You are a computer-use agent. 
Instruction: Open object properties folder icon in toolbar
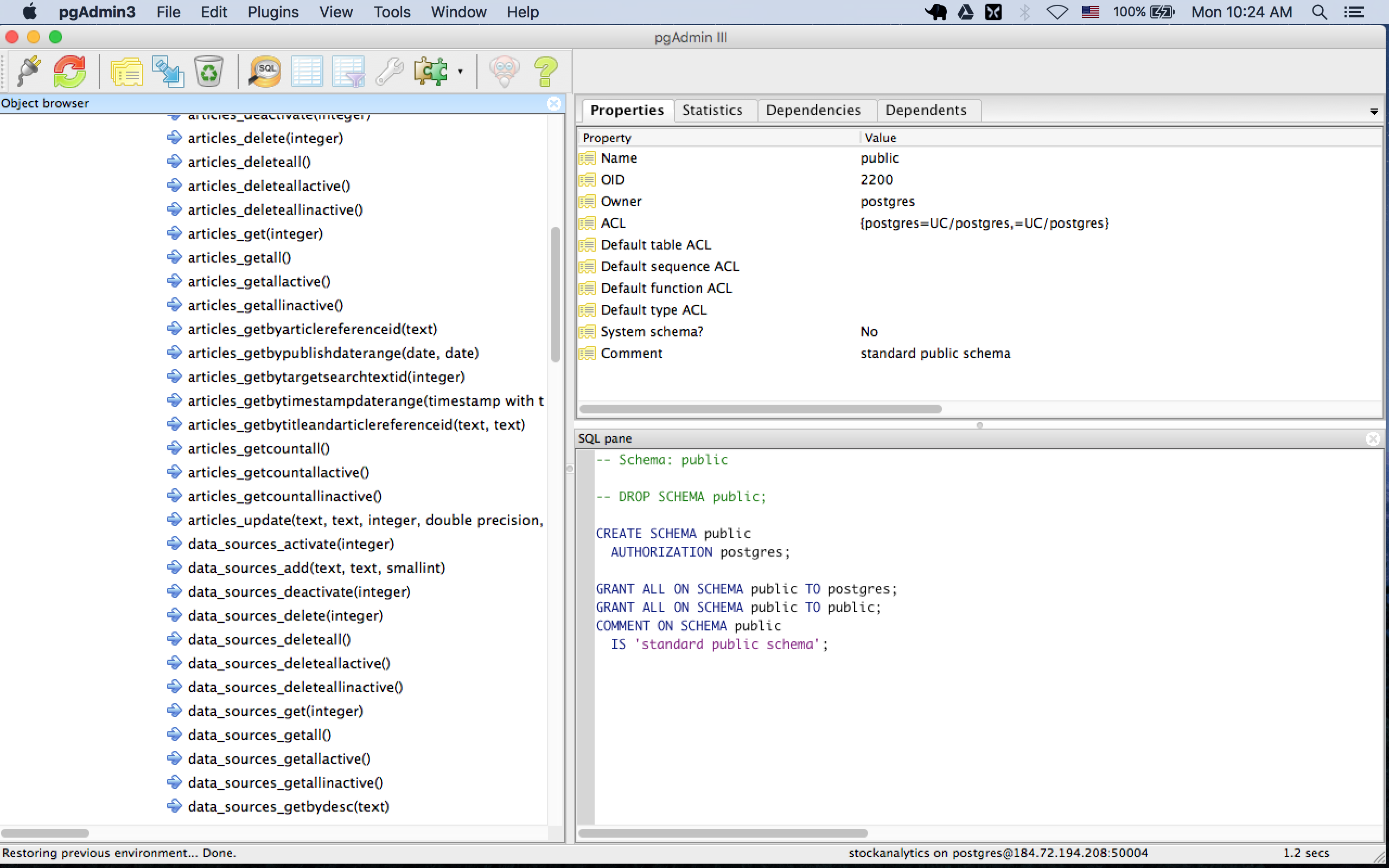(x=126, y=71)
